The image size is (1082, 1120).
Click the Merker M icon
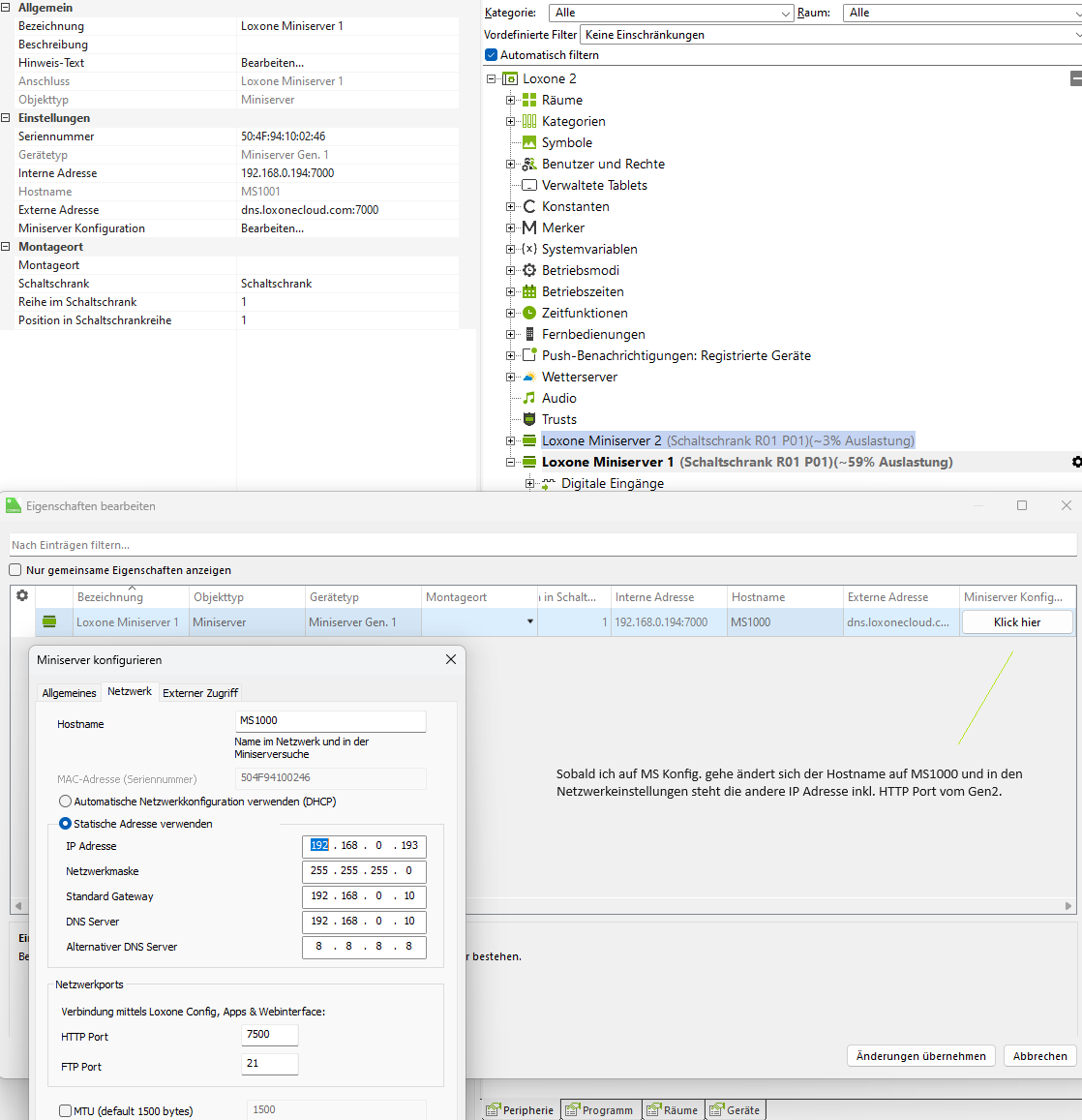click(x=529, y=227)
